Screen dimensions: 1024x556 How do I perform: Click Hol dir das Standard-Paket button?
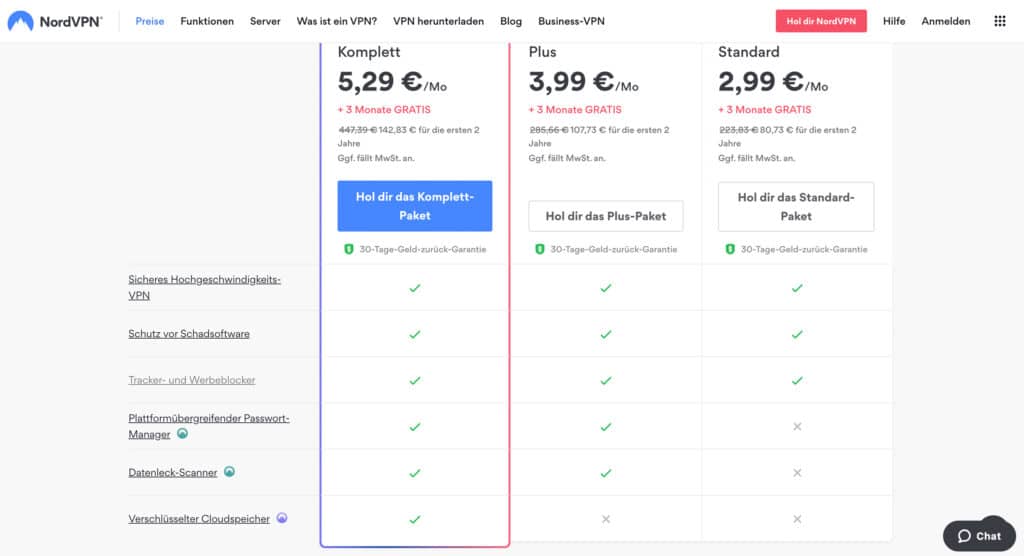click(796, 206)
